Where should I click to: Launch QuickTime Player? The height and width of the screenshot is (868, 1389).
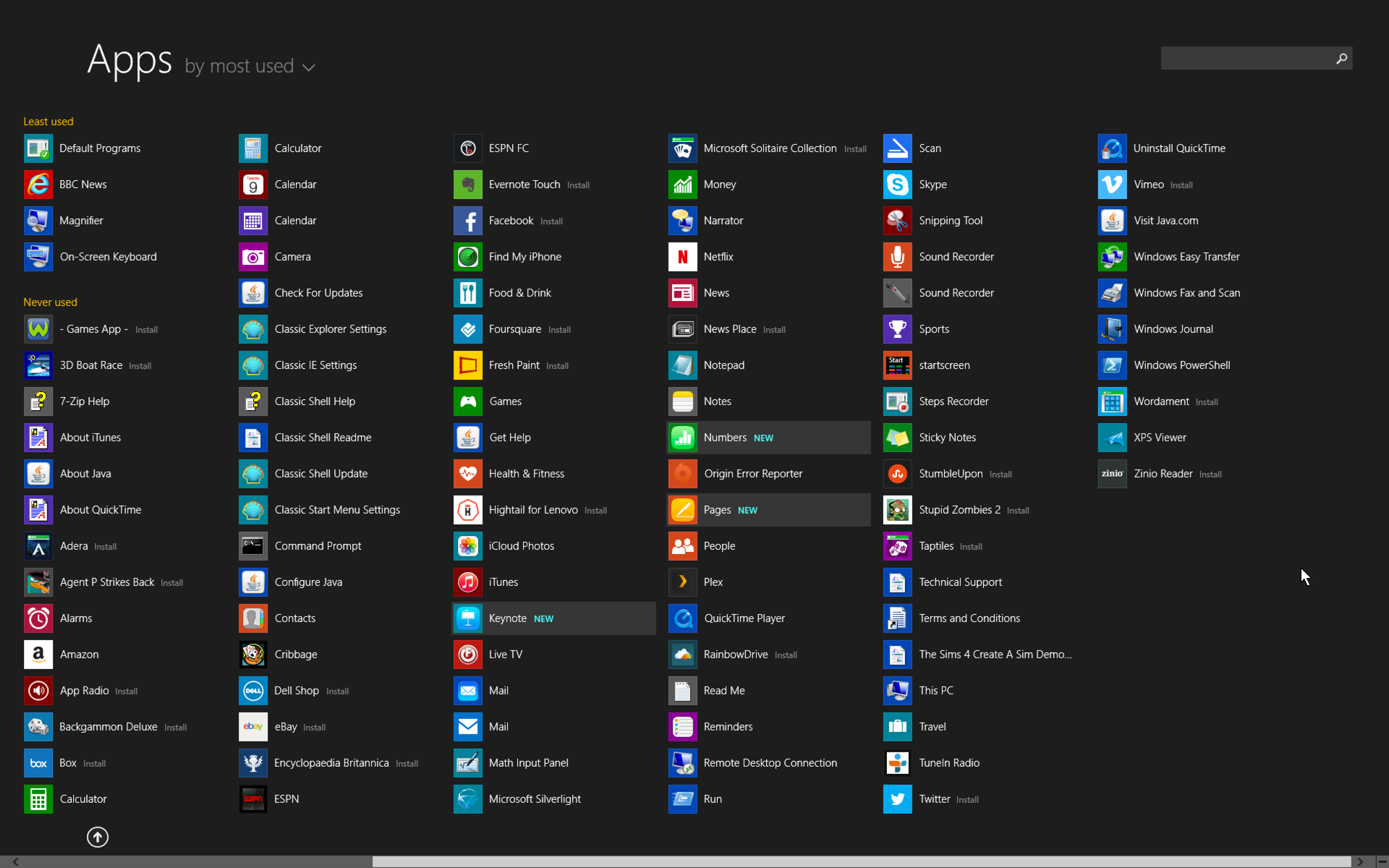point(744,618)
